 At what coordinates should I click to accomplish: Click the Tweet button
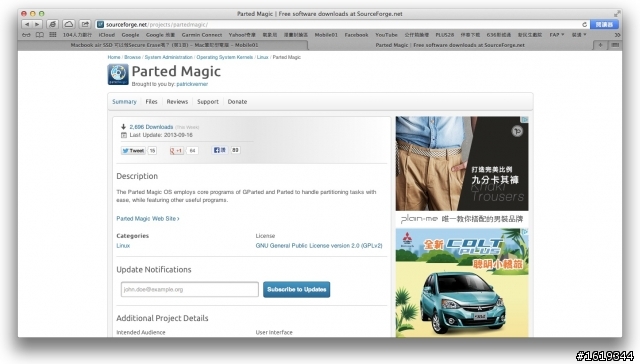pyautogui.click(x=133, y=151)
